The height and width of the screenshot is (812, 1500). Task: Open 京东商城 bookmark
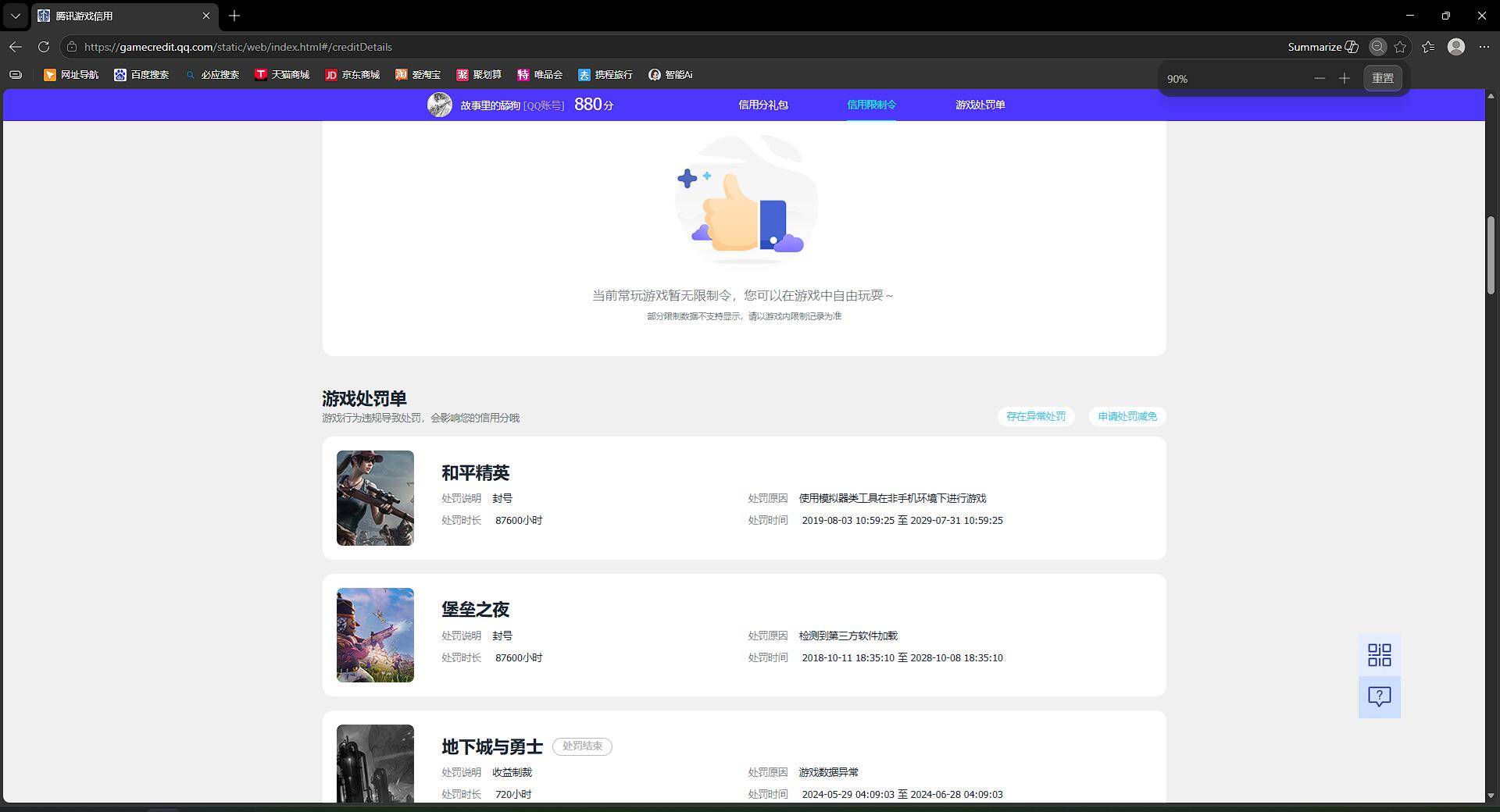(352, 75)
